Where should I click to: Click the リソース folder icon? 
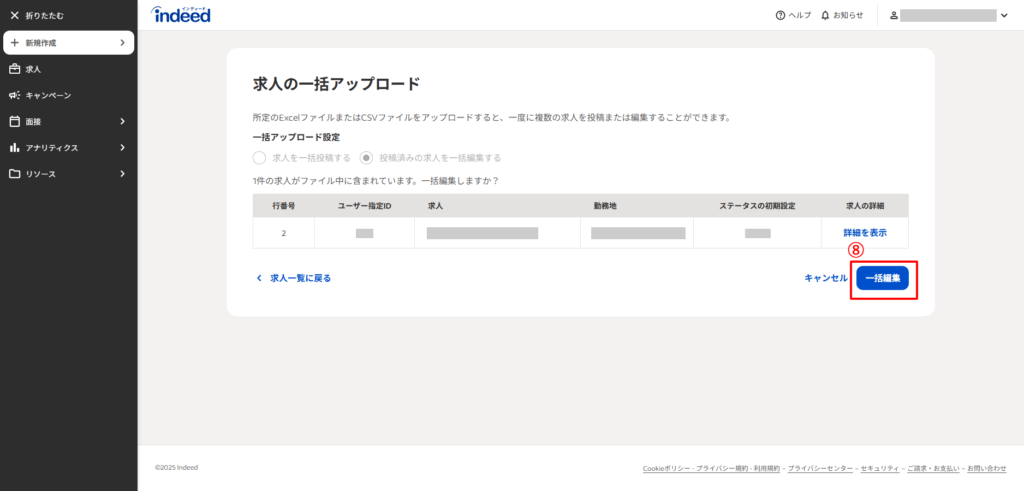(14, 173)
